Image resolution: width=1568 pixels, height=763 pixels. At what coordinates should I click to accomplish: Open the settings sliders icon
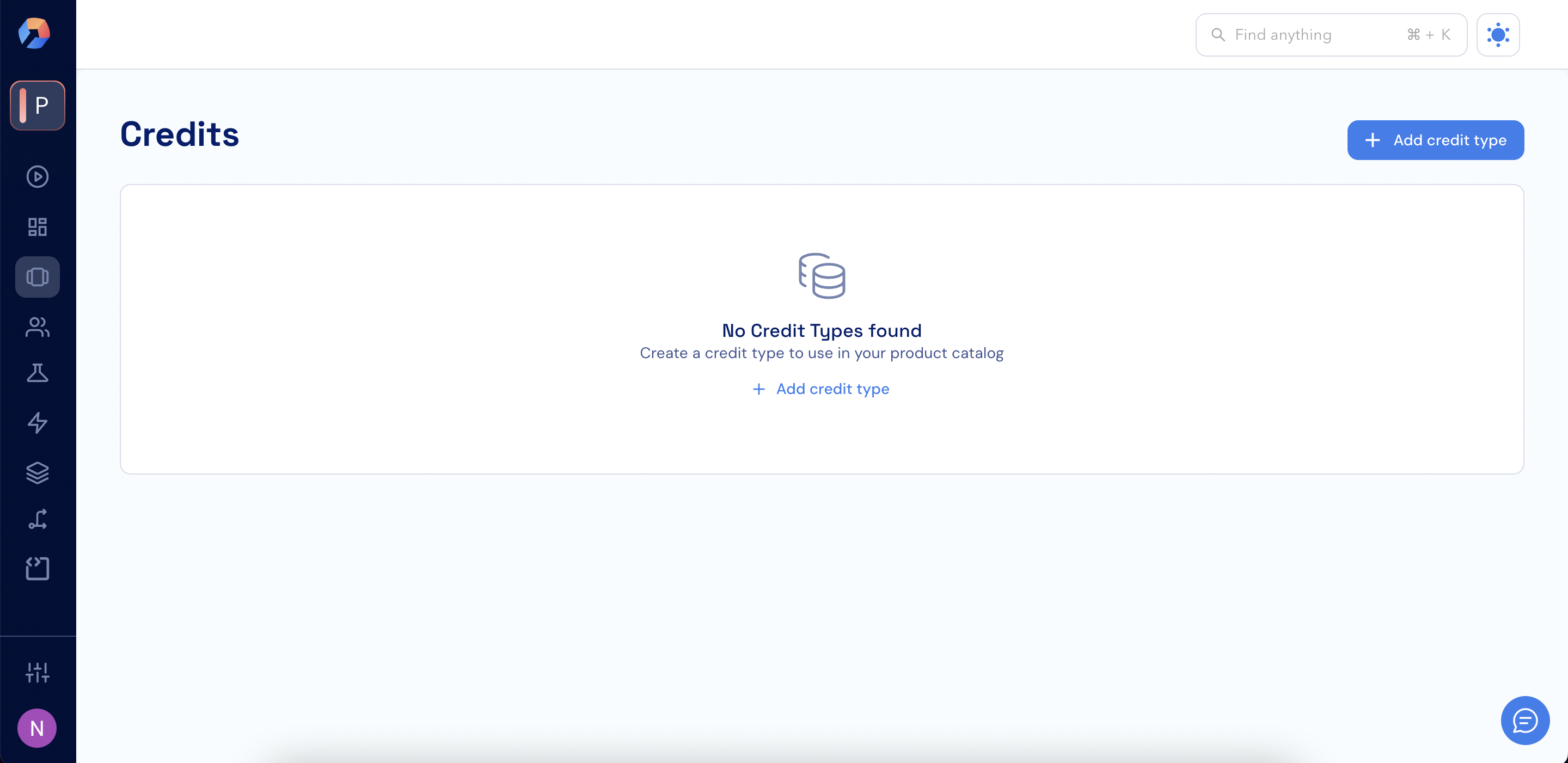[x=38, y=672]
